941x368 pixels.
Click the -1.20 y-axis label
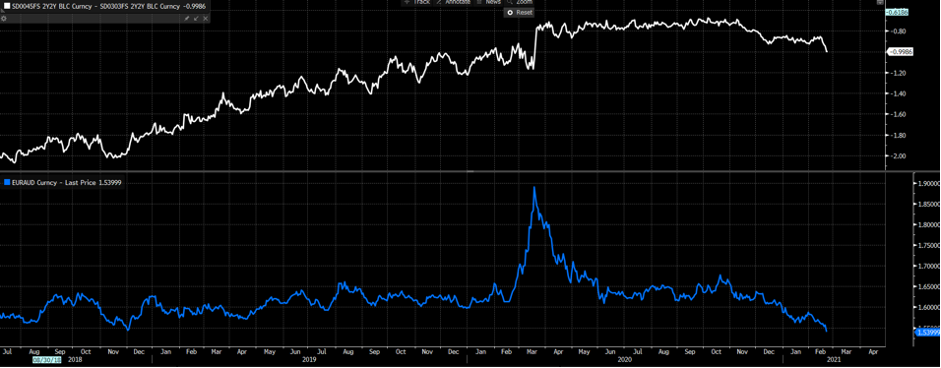click(897, 73)
